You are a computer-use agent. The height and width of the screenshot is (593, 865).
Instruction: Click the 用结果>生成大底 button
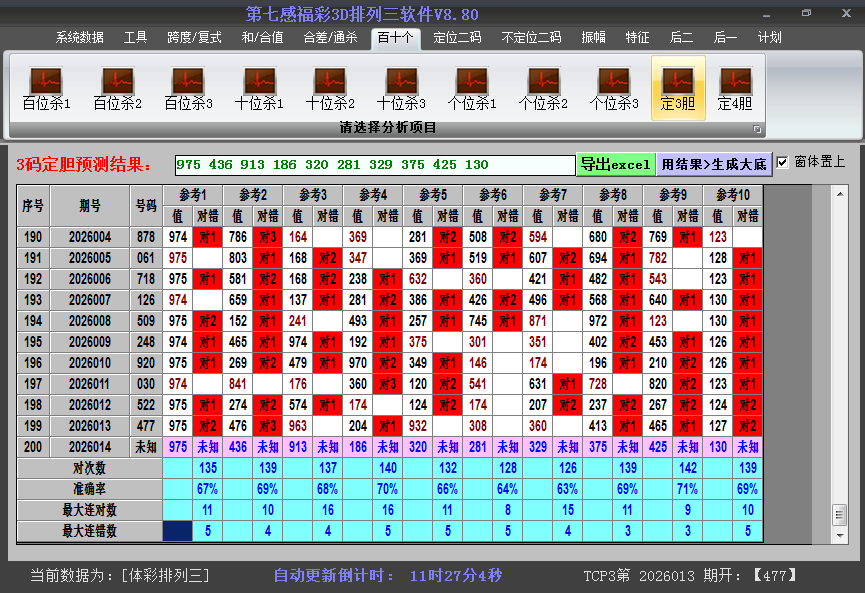pos(714,165)
